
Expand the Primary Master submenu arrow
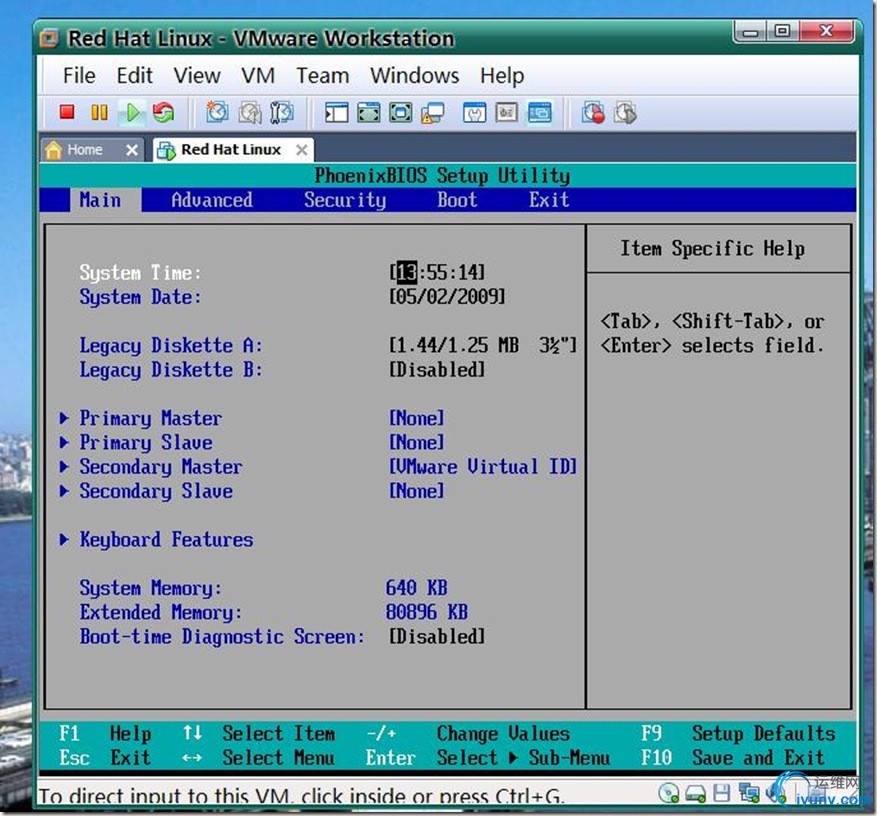click(x=64, y=418)
